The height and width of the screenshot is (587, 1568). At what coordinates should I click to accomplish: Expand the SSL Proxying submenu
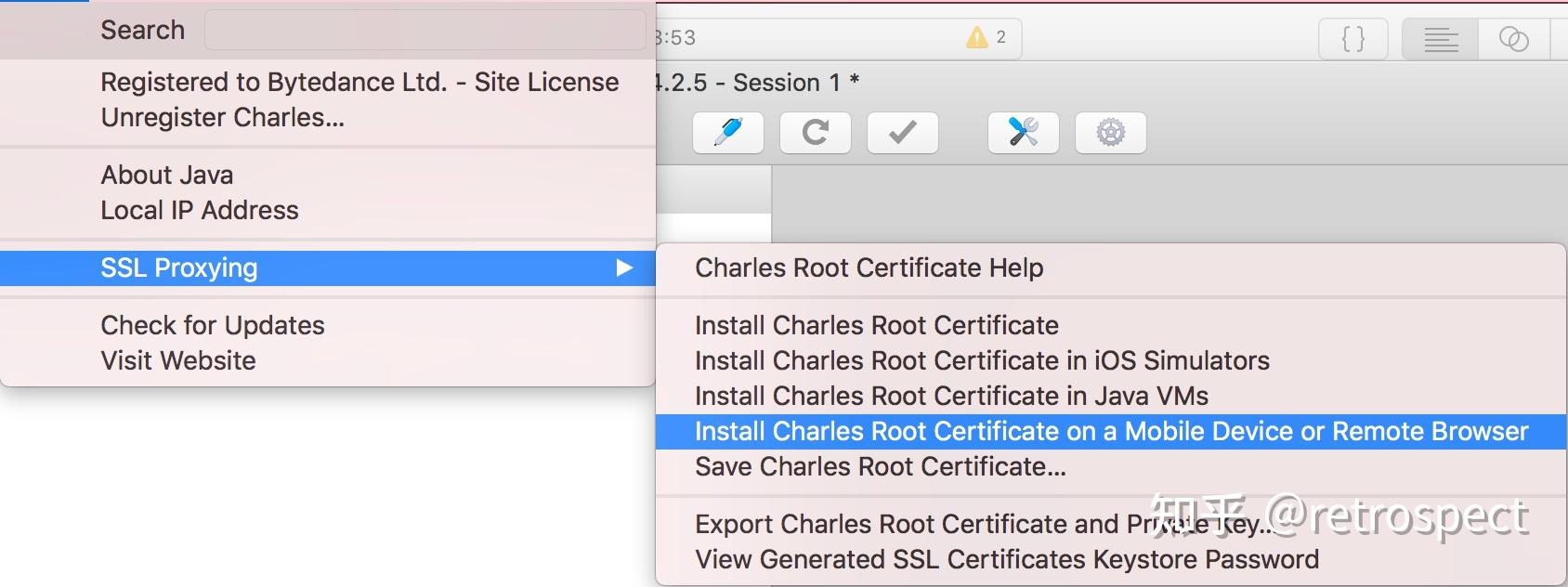(x=328, y=267)
